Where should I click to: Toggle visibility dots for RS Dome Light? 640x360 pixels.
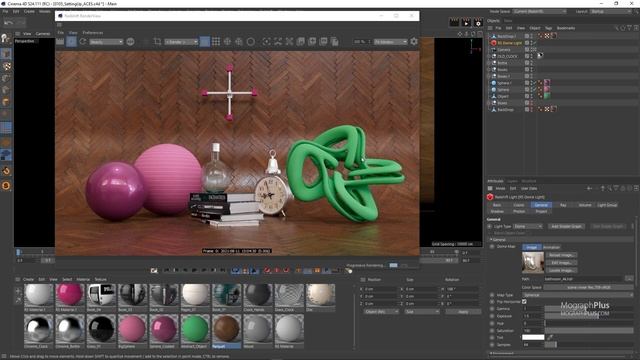[531, 43]
